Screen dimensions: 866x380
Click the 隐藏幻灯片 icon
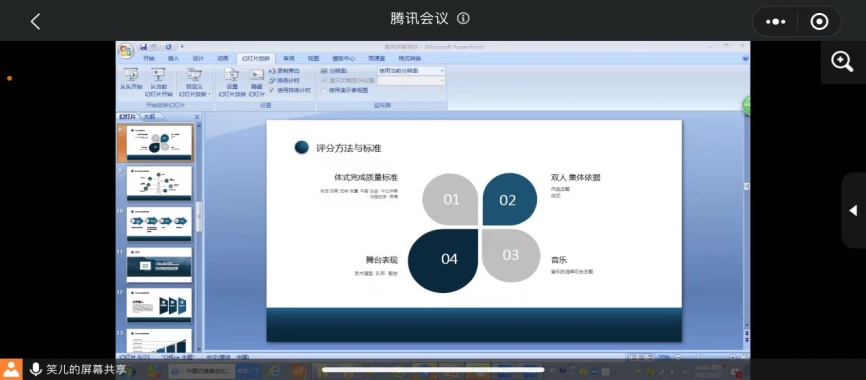pos(256,82)
